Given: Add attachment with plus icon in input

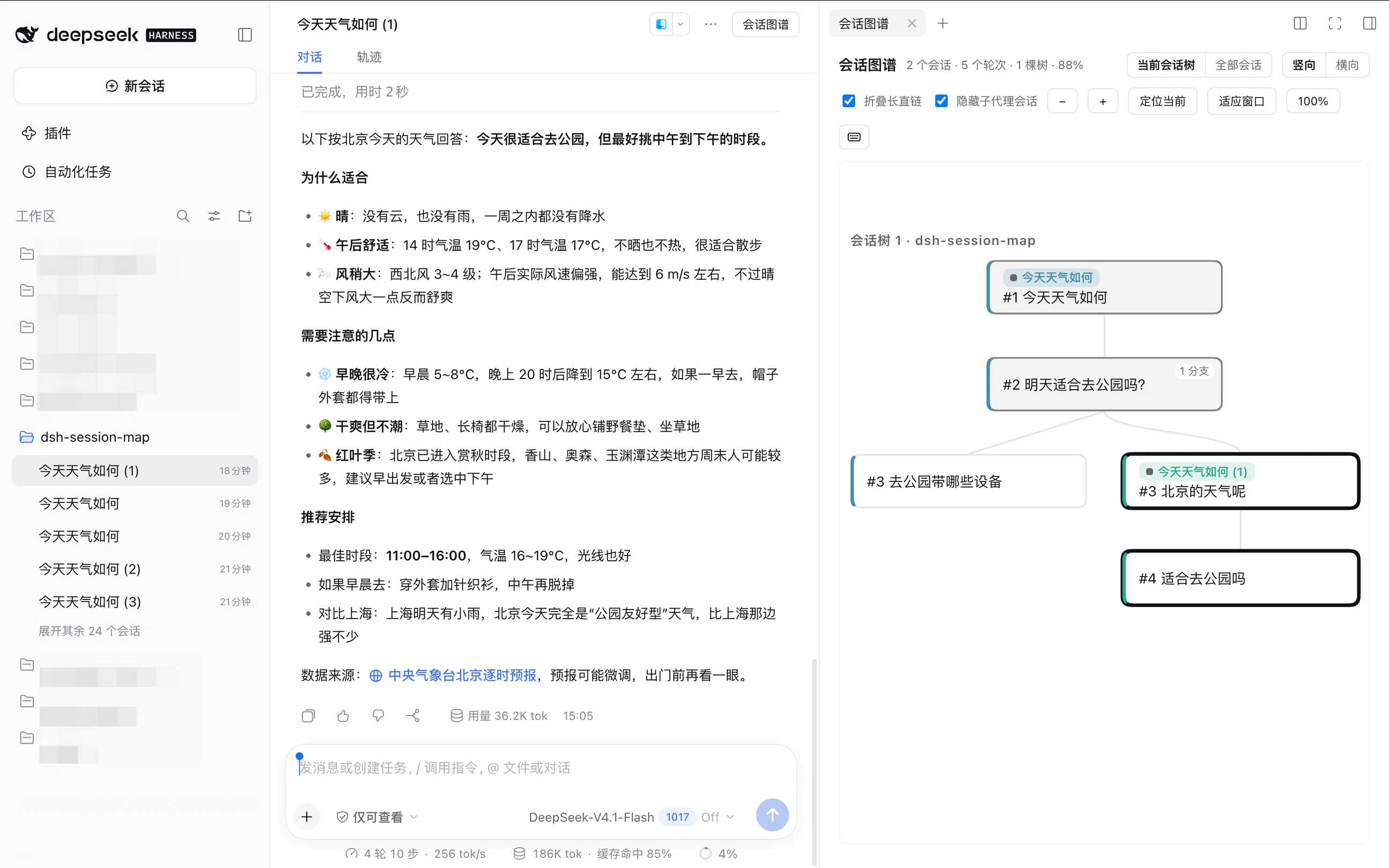Looking at the screenshot, I should click(x=307, y=817).
